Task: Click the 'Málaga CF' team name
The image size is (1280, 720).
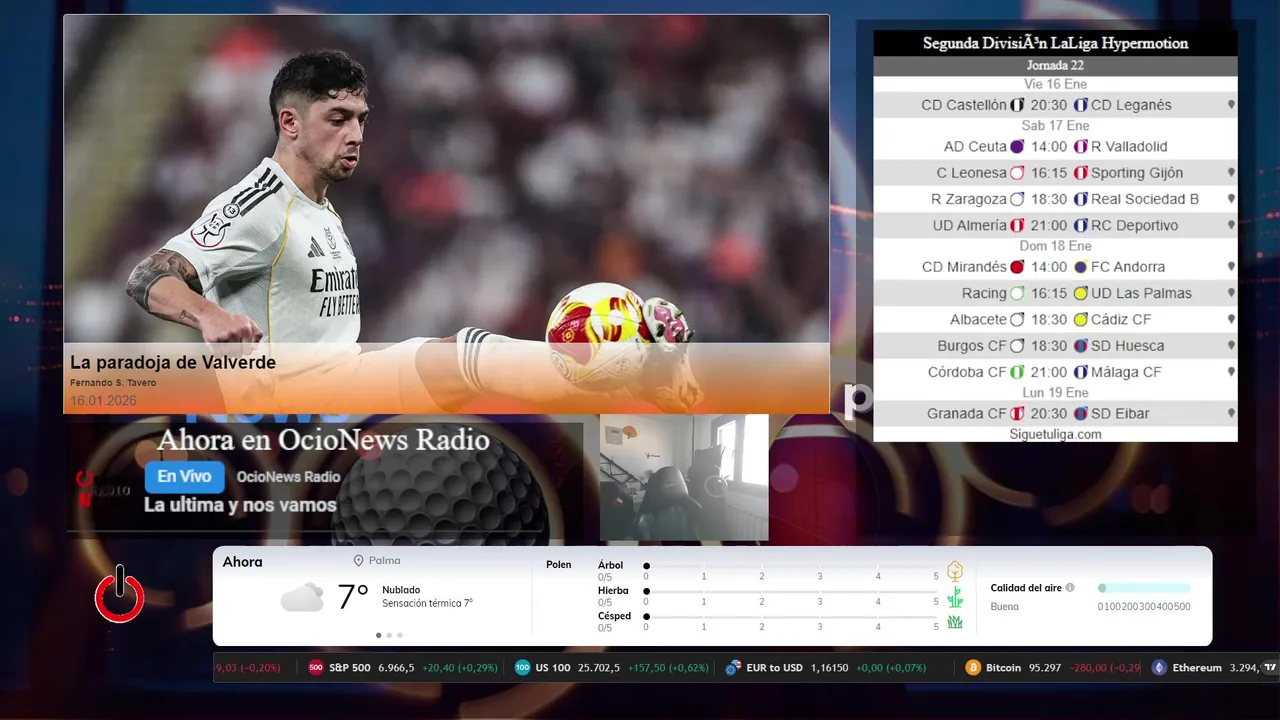Action: [1126, 372]
